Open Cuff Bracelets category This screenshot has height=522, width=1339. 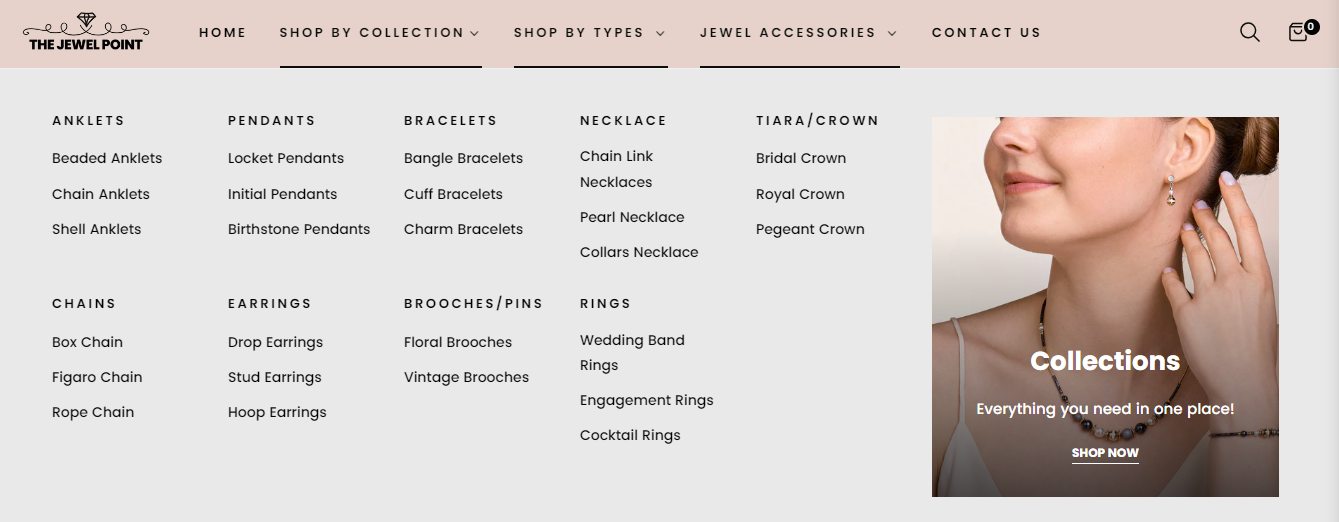tap(453, 194)
